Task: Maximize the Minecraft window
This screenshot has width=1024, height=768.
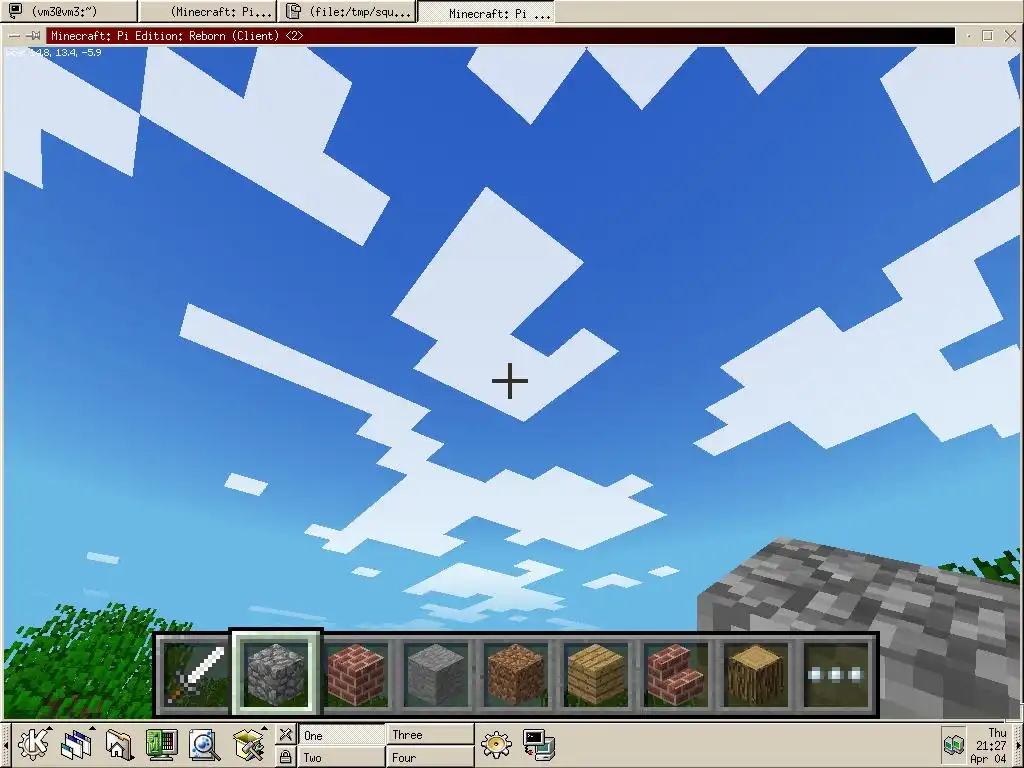Action: pyautogui.click(x=987, y=36)
